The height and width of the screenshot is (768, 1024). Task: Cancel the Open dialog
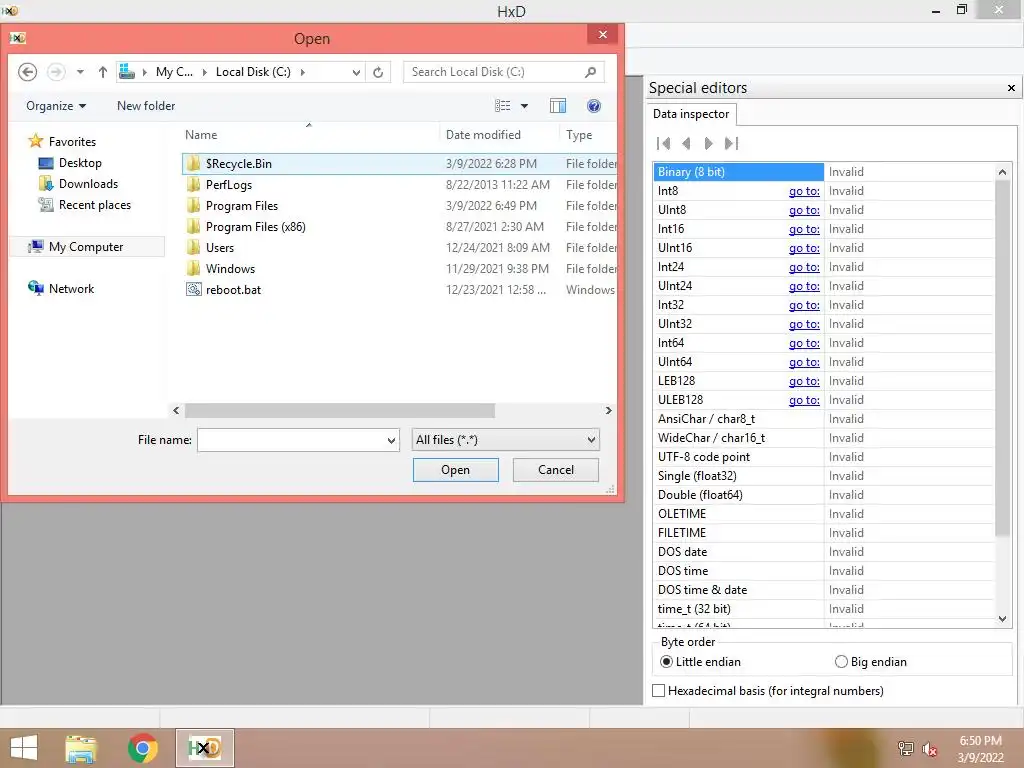tap(556, 470)
